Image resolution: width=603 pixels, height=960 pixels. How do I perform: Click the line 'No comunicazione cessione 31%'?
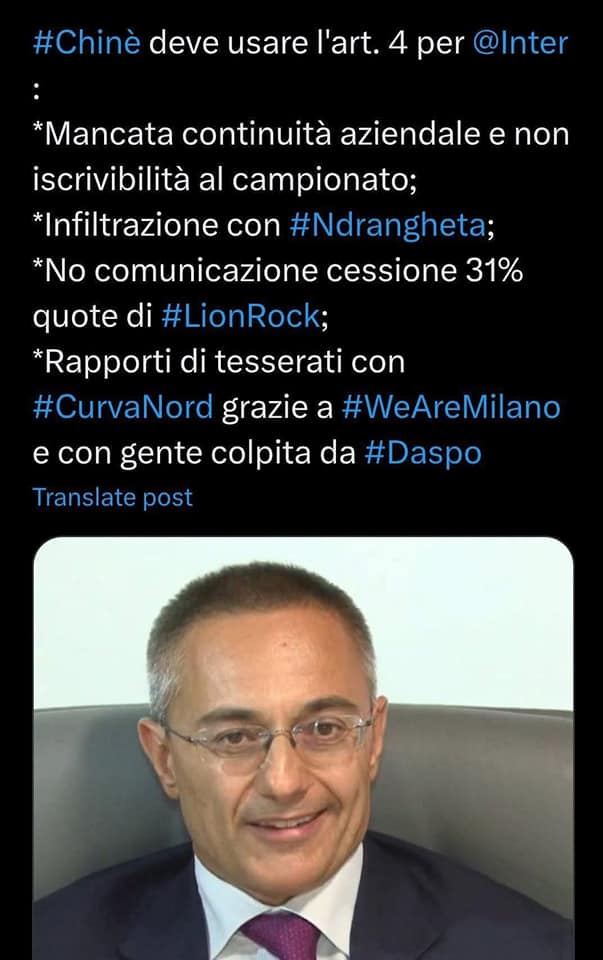pos(283,271)
